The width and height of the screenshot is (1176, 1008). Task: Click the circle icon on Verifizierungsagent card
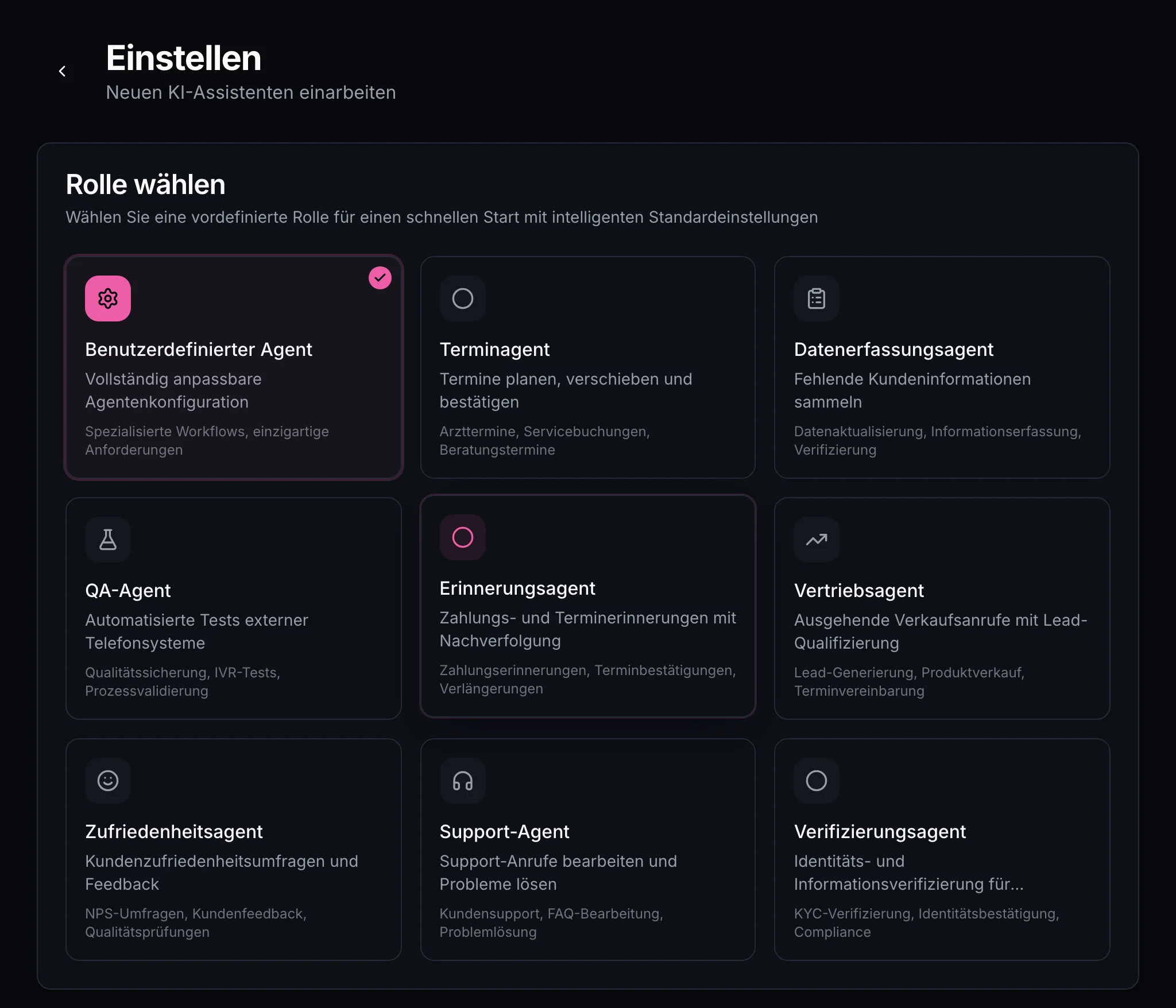tap(816, 781)
